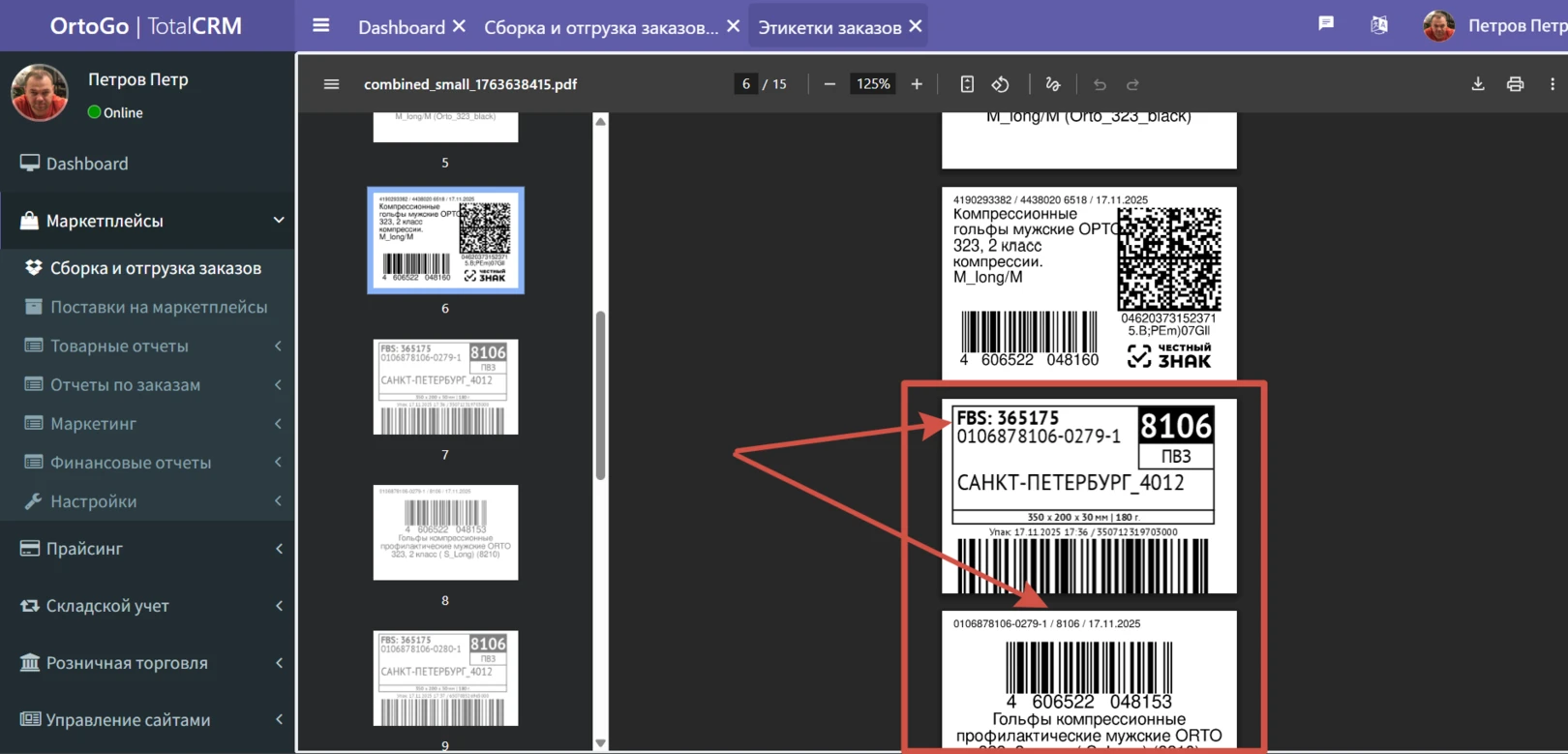This screenshot has width=1568, height=754.
Task: Toggle the PDF thumbnail sidebar
Action: pyautogui.click(x=331, y=84)
